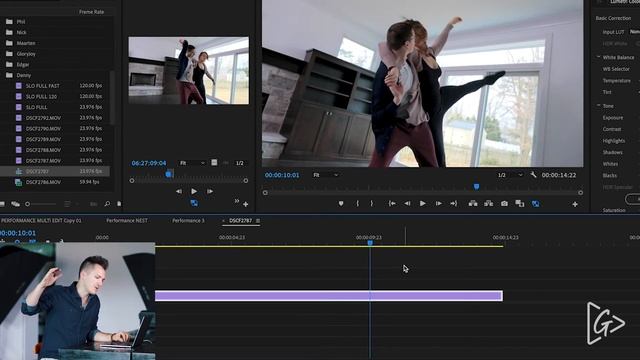Export frame with the camera icon

click(x=504, y=203)
